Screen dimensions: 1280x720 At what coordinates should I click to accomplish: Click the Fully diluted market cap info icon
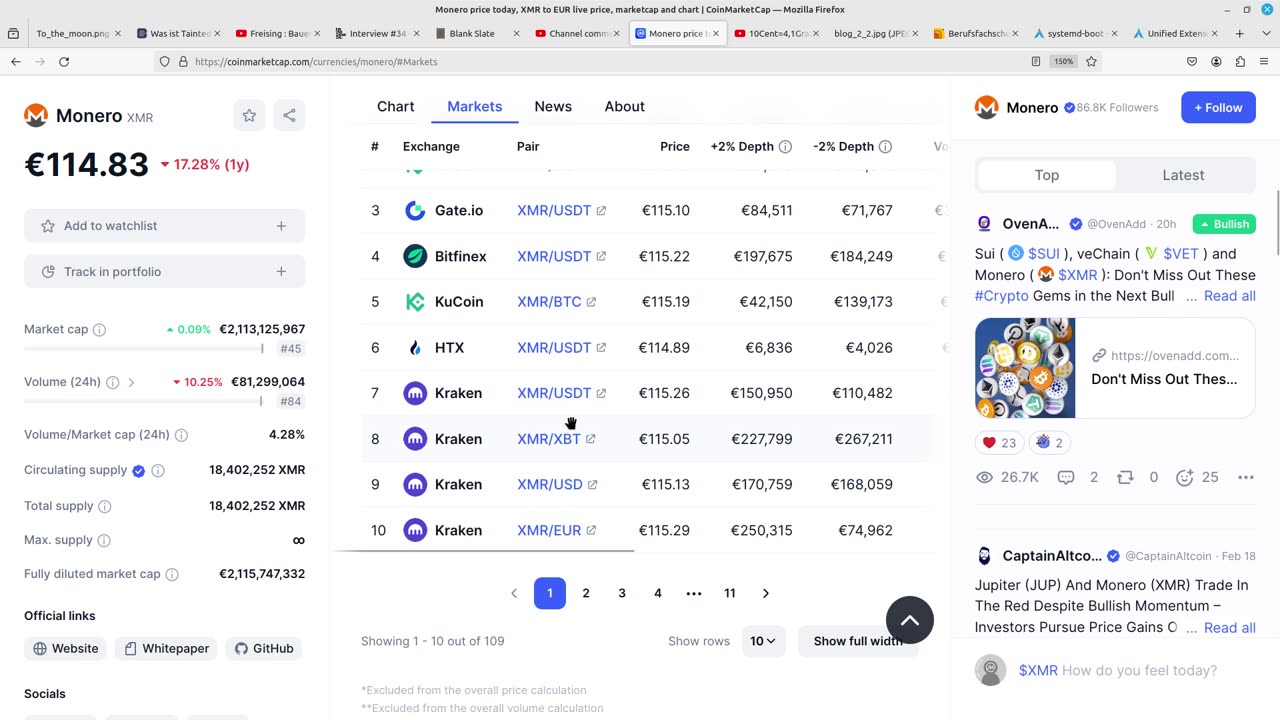[x=172, y=574]
